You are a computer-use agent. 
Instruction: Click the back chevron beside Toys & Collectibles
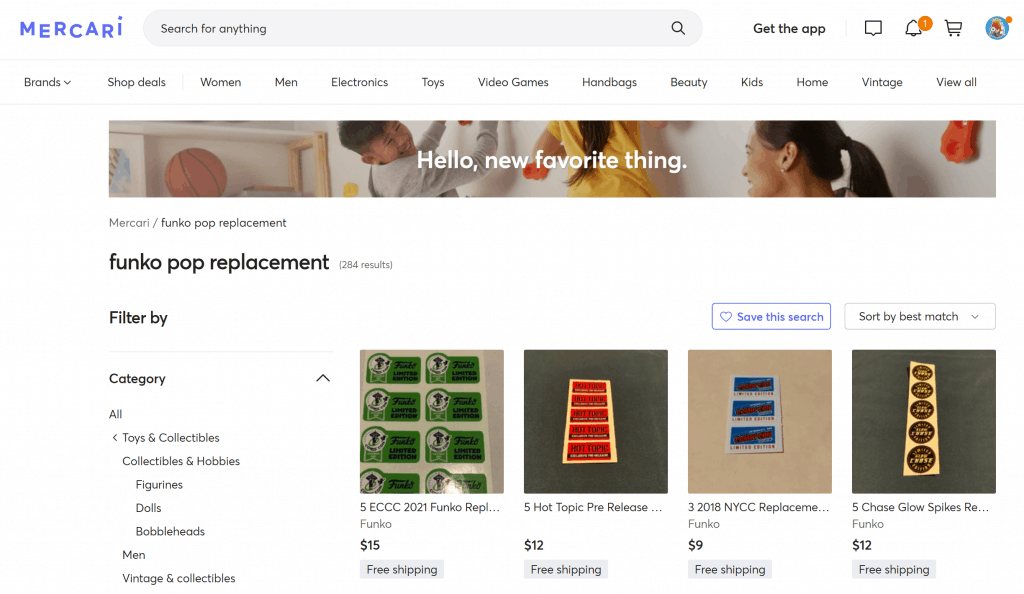pos(115,438)
